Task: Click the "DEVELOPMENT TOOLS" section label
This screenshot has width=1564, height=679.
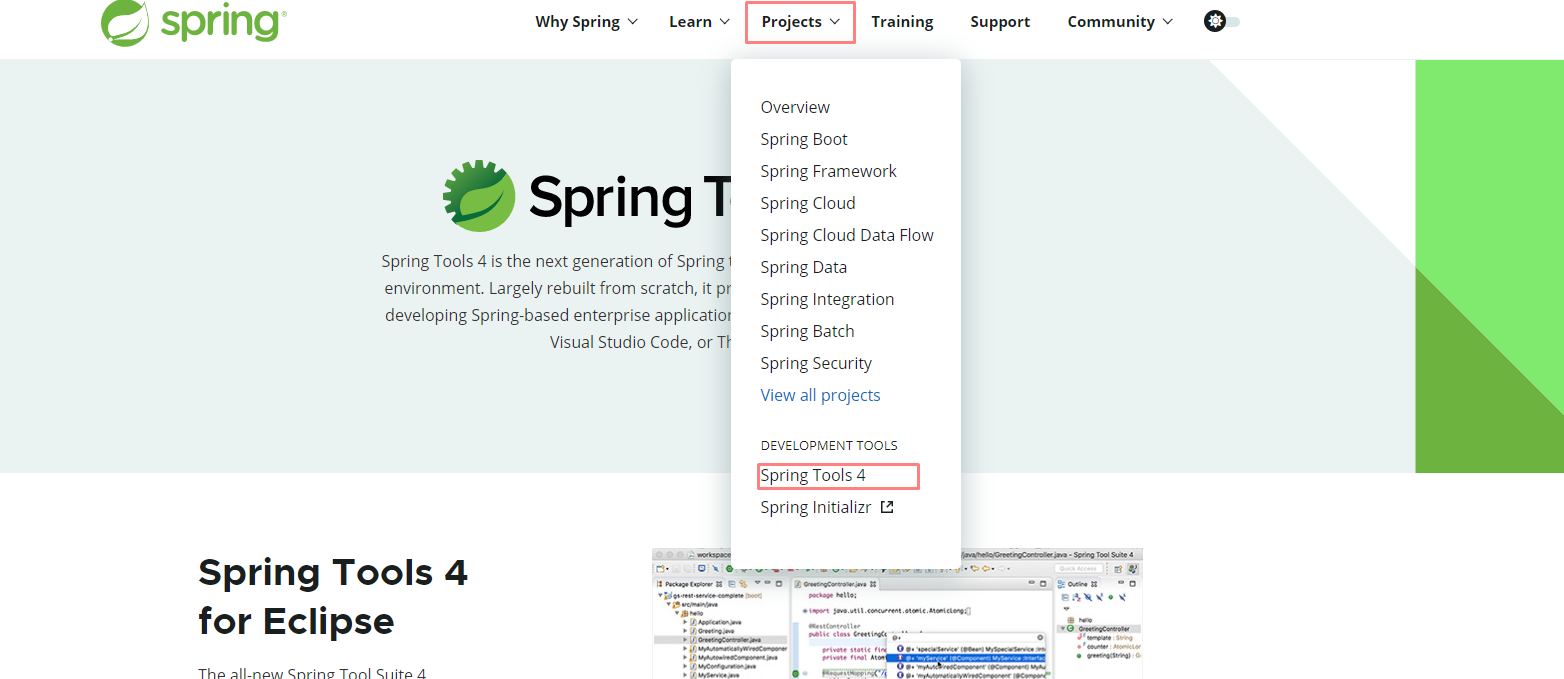Action: pyautogui.click(x=829, y=445)
